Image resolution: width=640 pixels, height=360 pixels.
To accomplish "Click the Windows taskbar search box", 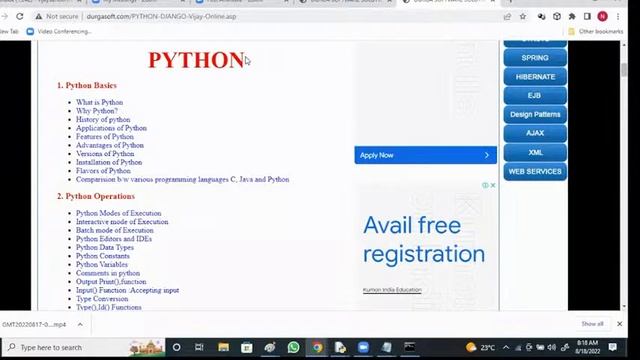I will (84, 348).
